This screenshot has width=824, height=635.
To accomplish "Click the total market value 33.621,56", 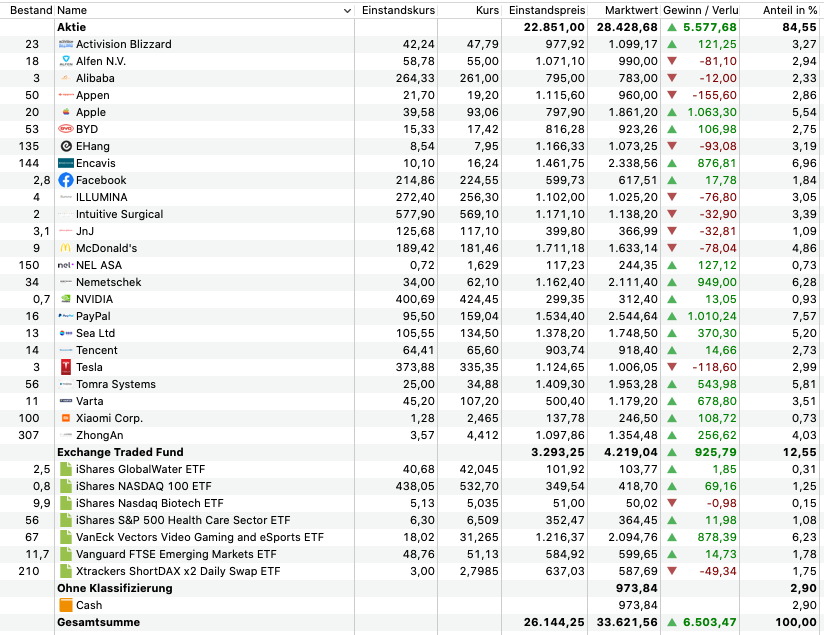I will 627,622.
